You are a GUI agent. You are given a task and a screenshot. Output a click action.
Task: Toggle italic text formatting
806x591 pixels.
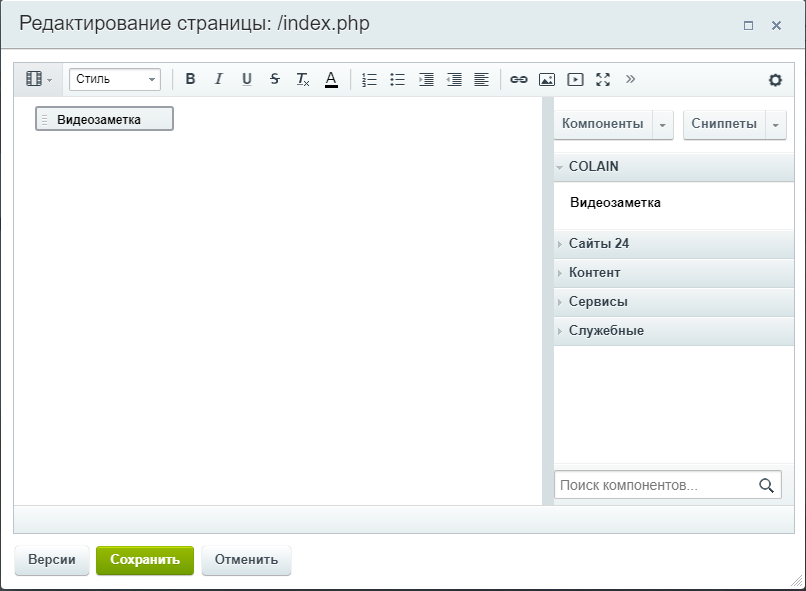pyautogui.click(x=218, y=80)
